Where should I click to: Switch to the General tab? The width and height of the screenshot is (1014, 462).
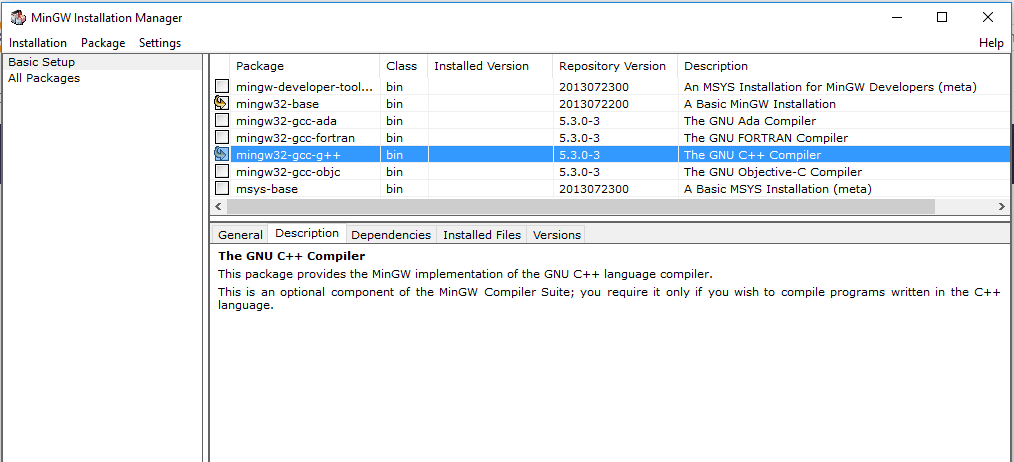click(x=240, y=235)
